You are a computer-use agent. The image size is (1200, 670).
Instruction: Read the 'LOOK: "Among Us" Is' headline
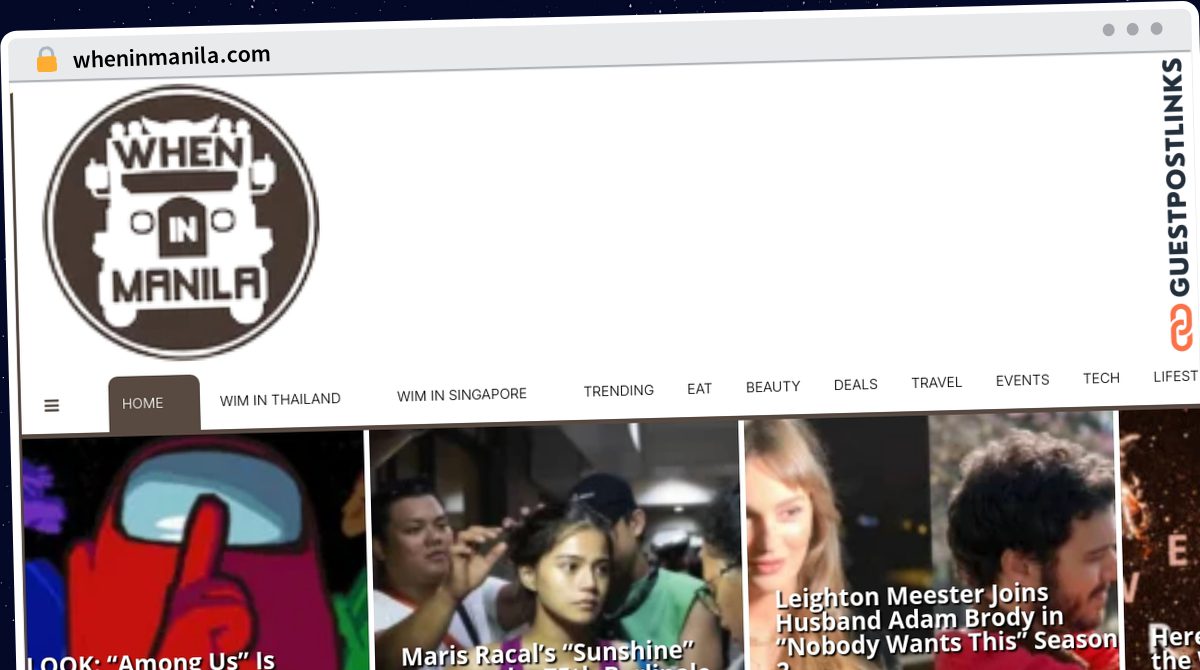(150, 660)
